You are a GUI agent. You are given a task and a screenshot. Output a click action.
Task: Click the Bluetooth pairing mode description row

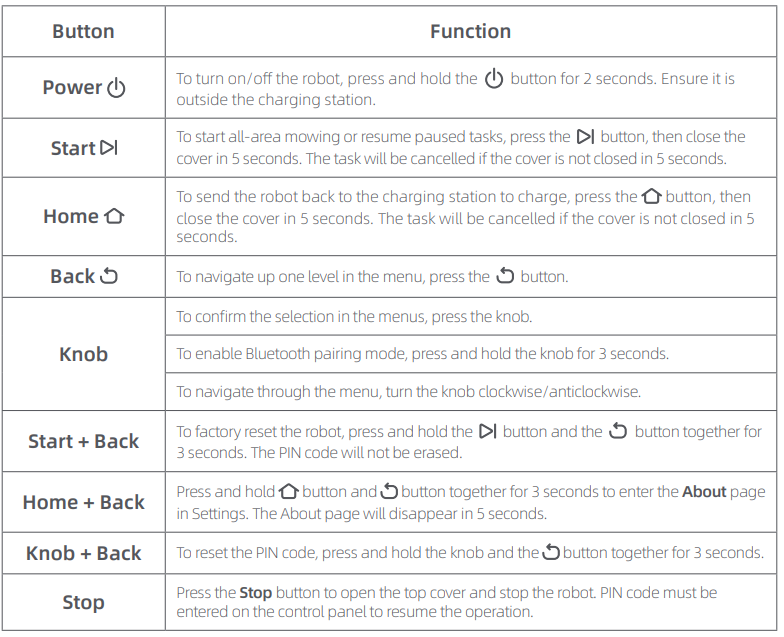[422, 354]
